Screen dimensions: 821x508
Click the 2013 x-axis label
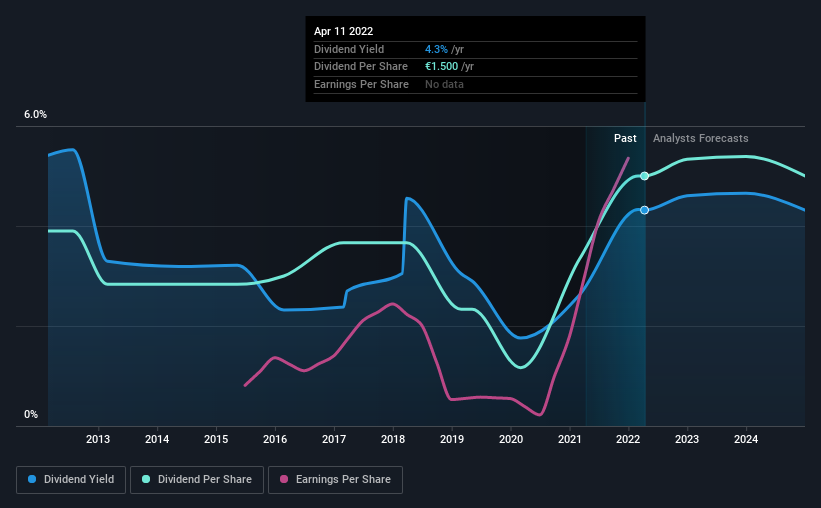(98, 439)
